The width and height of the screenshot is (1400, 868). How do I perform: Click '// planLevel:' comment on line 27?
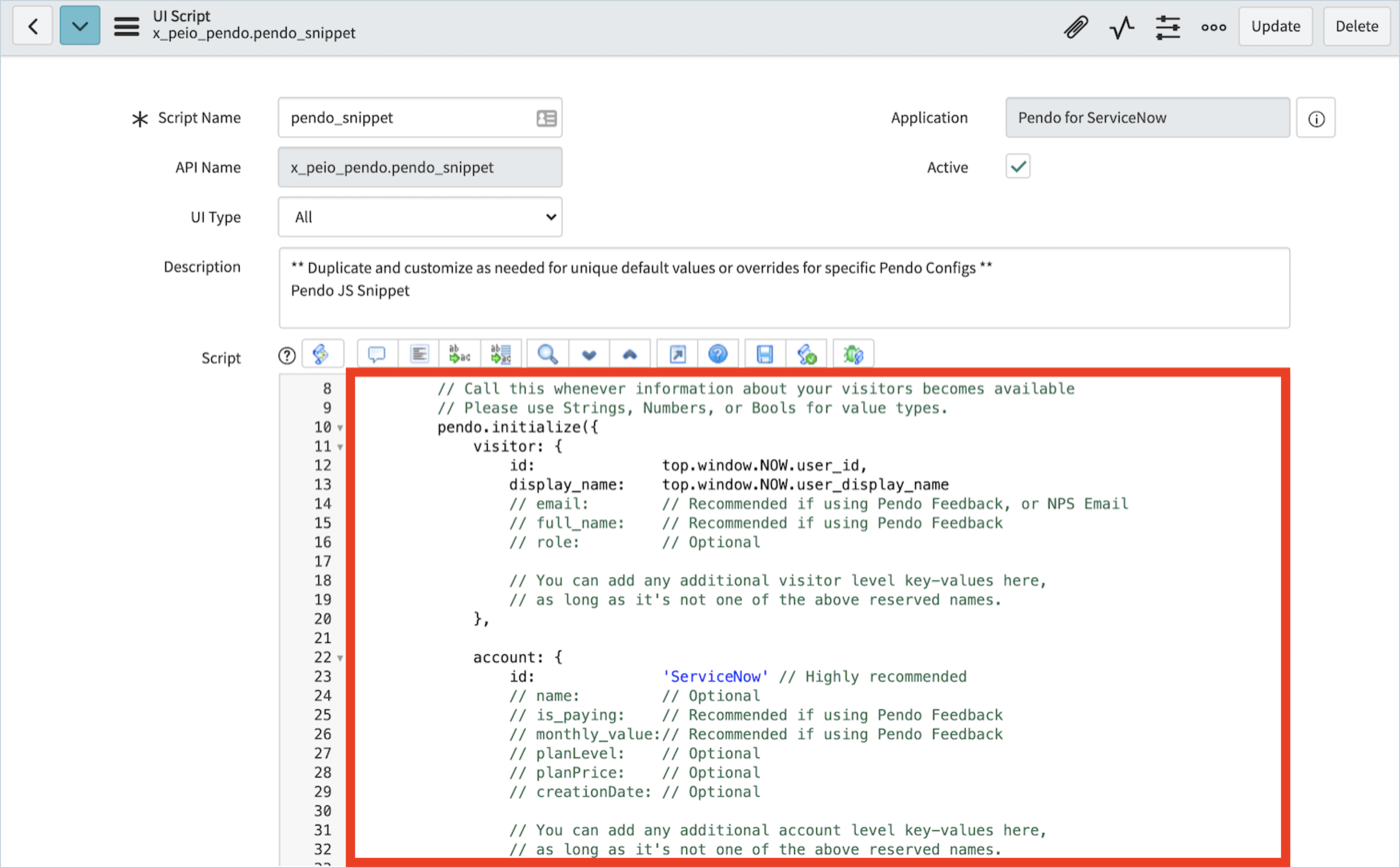point(567,753)
